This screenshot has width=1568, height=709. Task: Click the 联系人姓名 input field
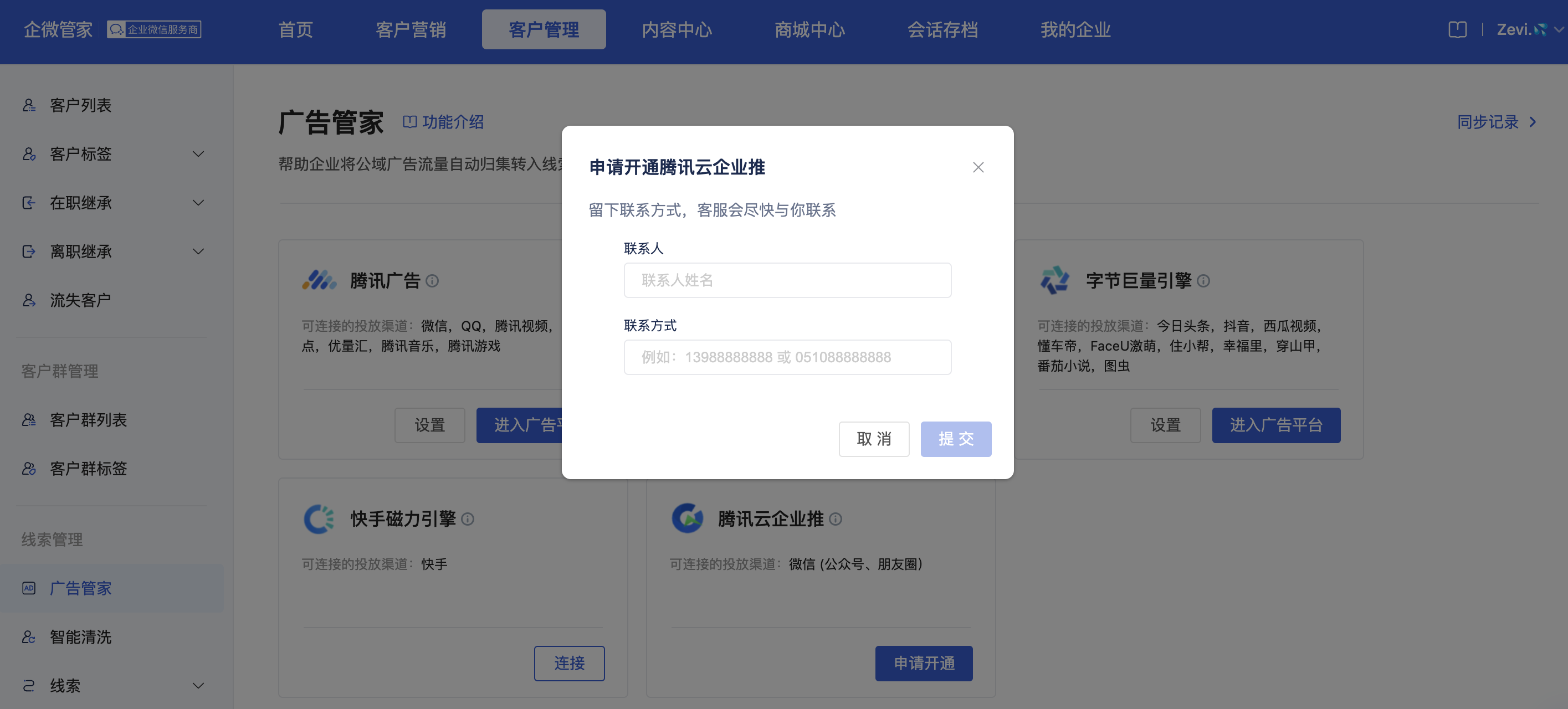(787, 280)
